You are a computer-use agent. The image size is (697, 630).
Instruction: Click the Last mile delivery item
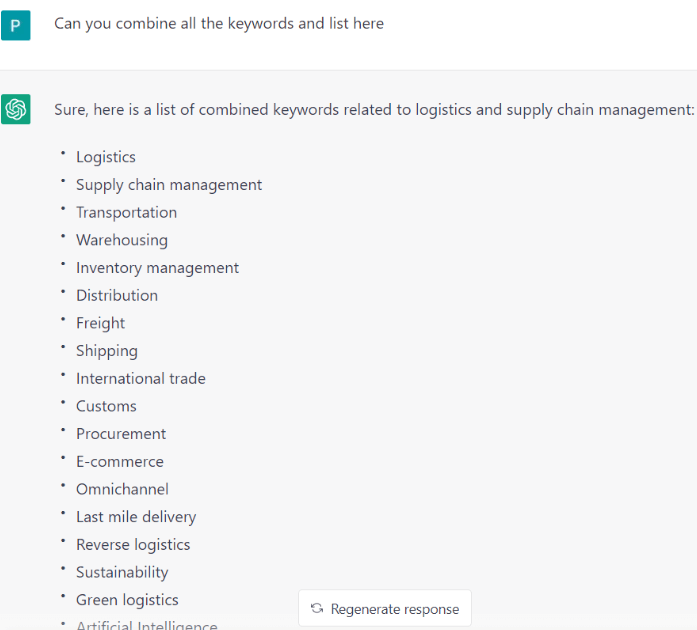(x=136, y=517)
